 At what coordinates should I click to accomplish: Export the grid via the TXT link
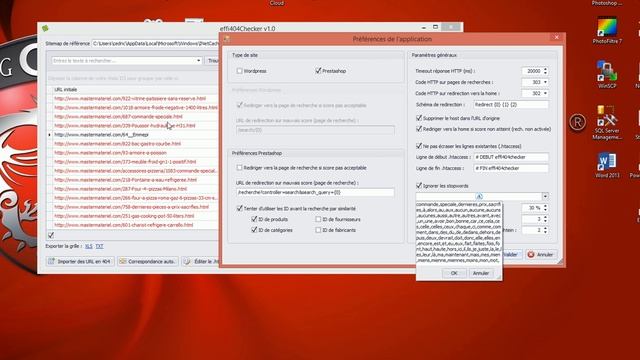pos(100,246)
